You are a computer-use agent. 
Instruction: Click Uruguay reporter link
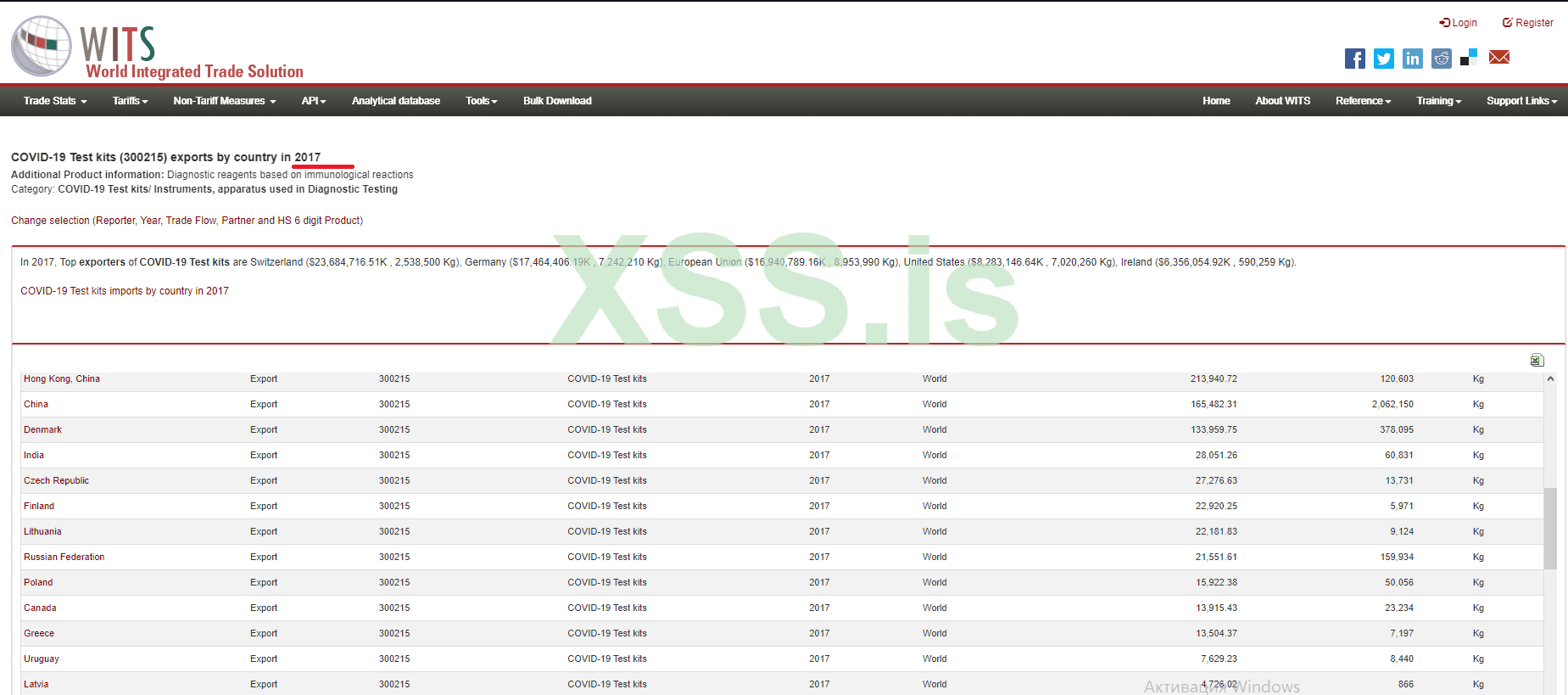pyautogui.click(x=42, y=659)
